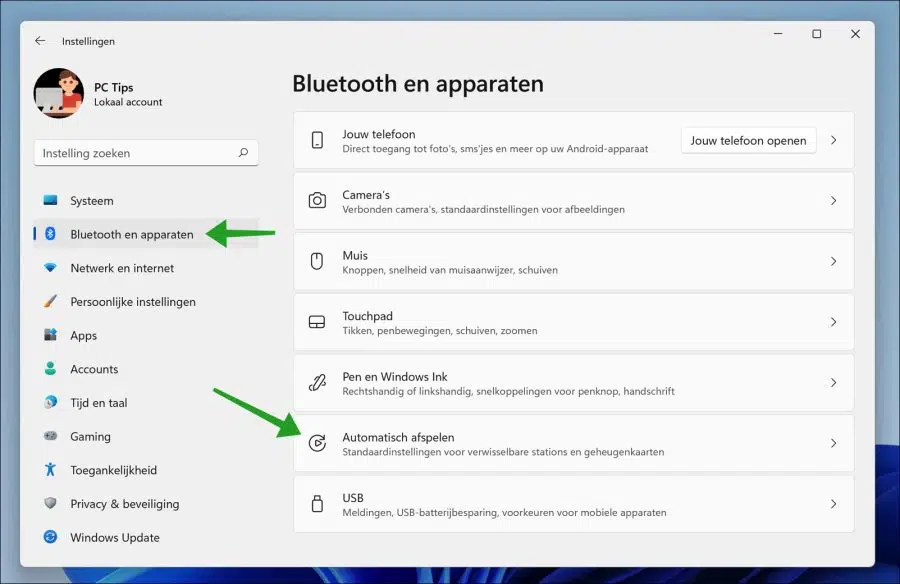900x584 pixels.
Task: Click the Automatisch afspelen autoplay icon
Action: tap(317, 443)
